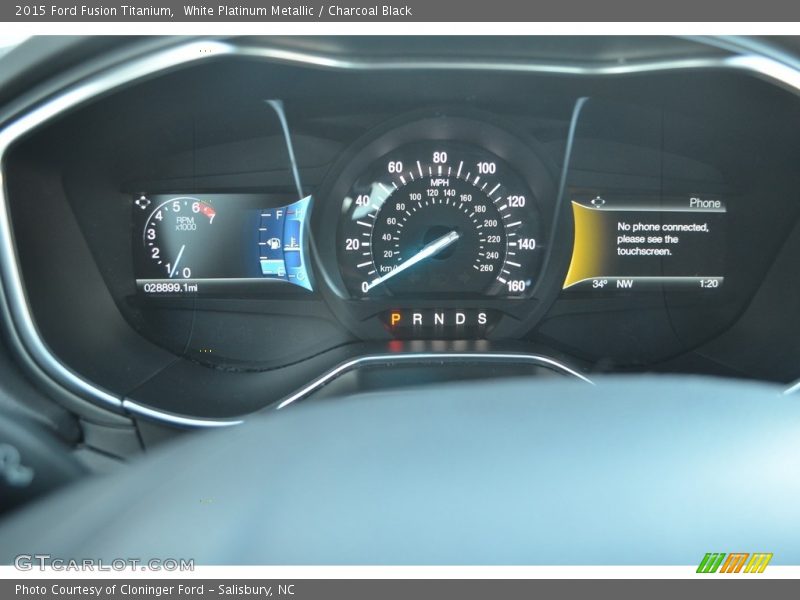Click the coolant temperature gauge icon

[x=292, y=243]
